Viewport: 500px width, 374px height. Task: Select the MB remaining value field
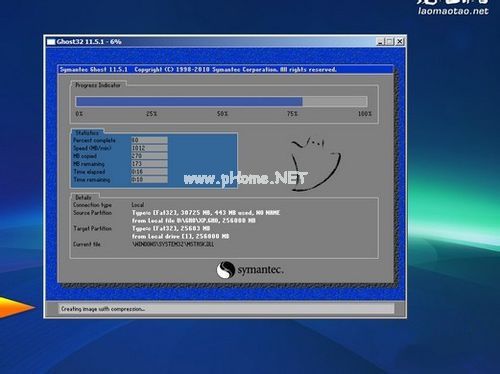click(149, 164)
